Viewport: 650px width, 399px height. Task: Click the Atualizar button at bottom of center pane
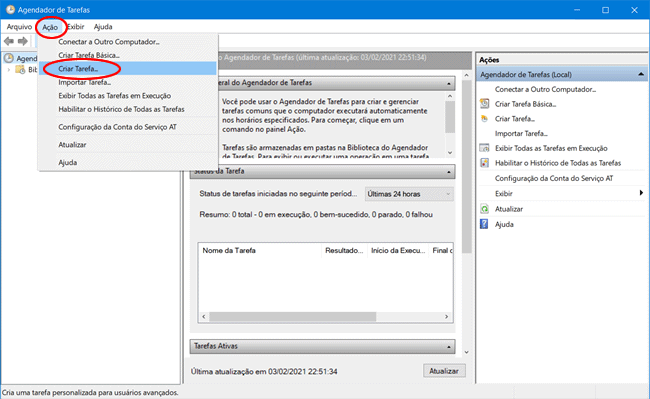pos(444,371)
